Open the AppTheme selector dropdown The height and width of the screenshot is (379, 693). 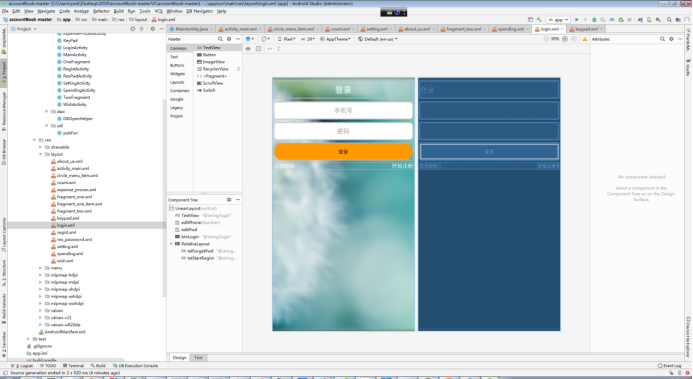pos(335,39)
